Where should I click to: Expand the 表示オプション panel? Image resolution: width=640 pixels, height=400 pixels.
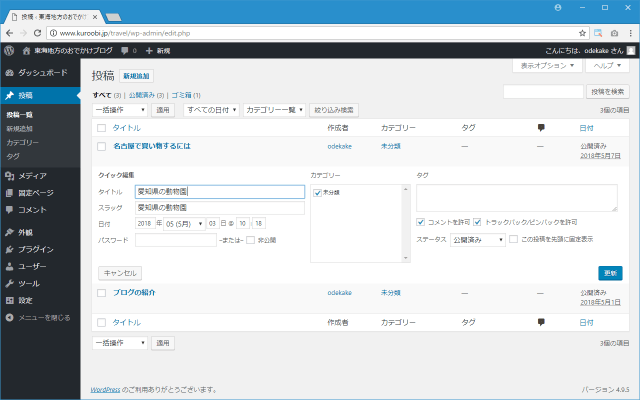546,65
